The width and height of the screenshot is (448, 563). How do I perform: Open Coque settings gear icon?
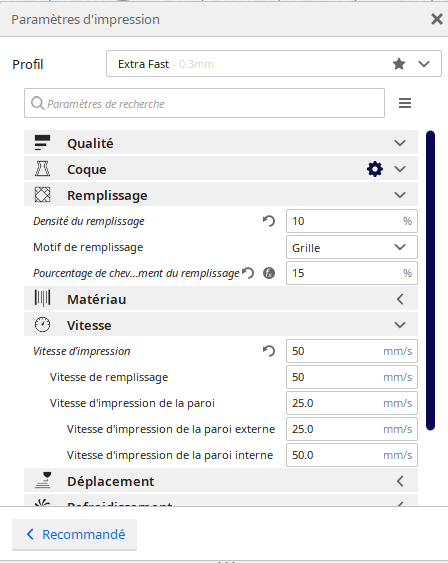click(x=375, y=169)
